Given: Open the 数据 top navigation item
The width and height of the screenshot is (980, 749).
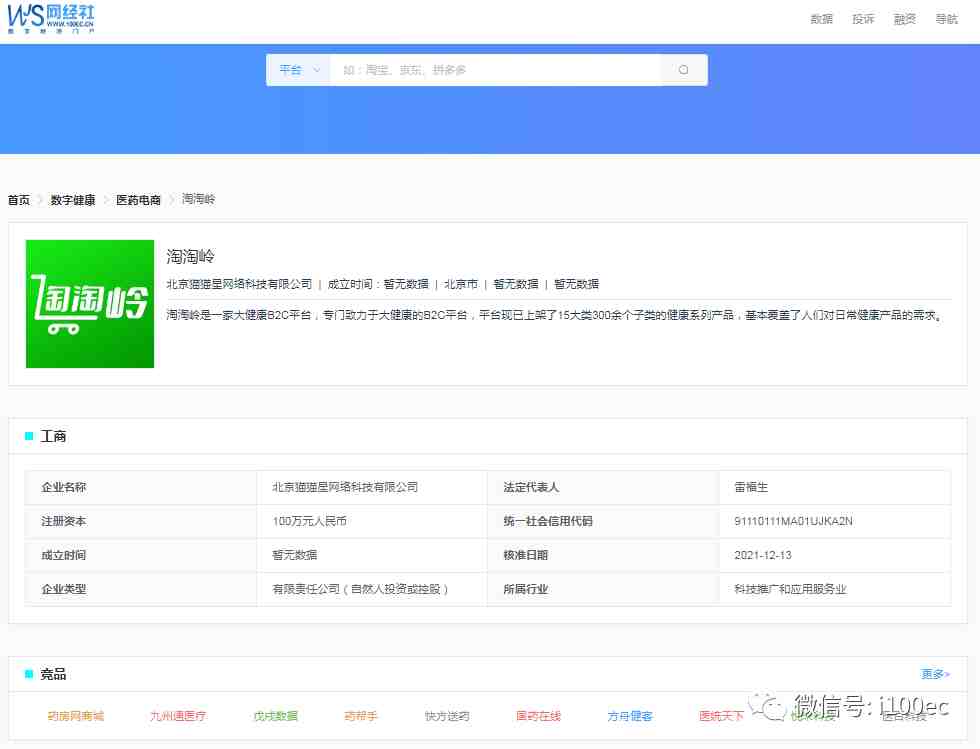Looking at the screenshot, I should click(x=821, y=19).
